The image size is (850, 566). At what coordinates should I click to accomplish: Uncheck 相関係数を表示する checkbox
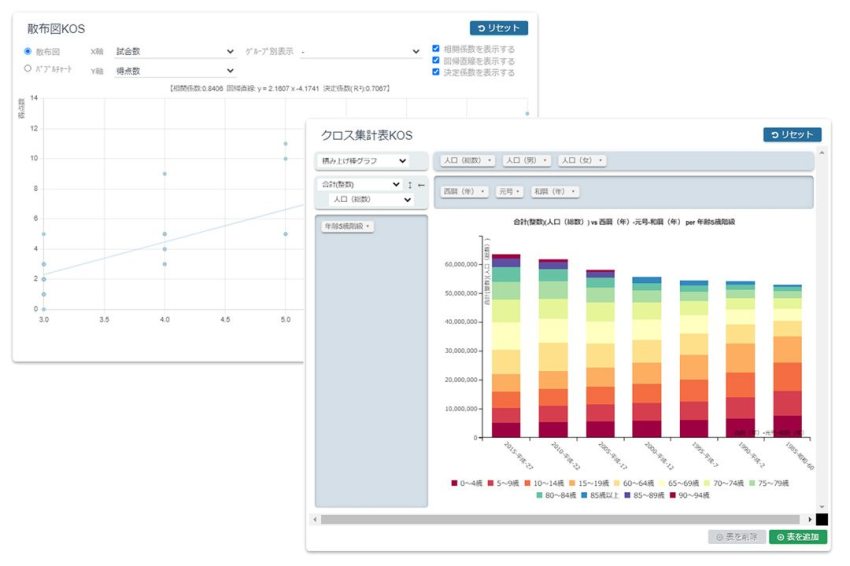[x=436, y=49]
